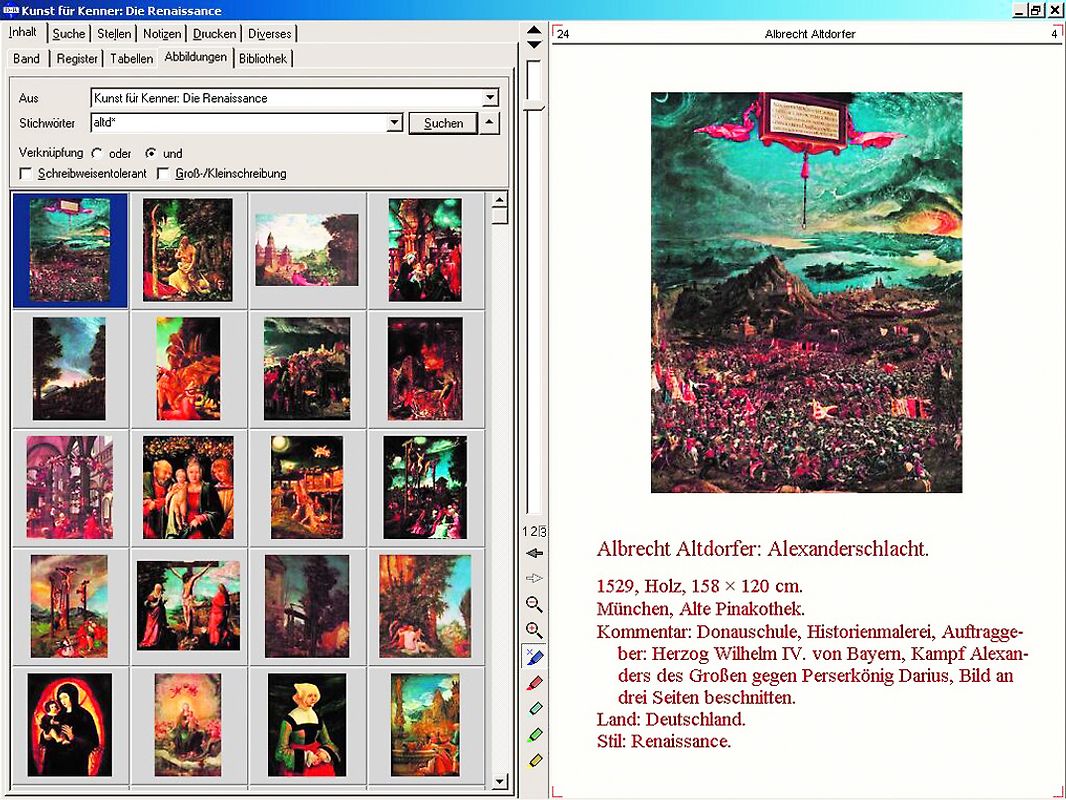
Task: Check the Groß-/Kleinschreibung option
Action: pyautogui.click(x=163, y=173)
